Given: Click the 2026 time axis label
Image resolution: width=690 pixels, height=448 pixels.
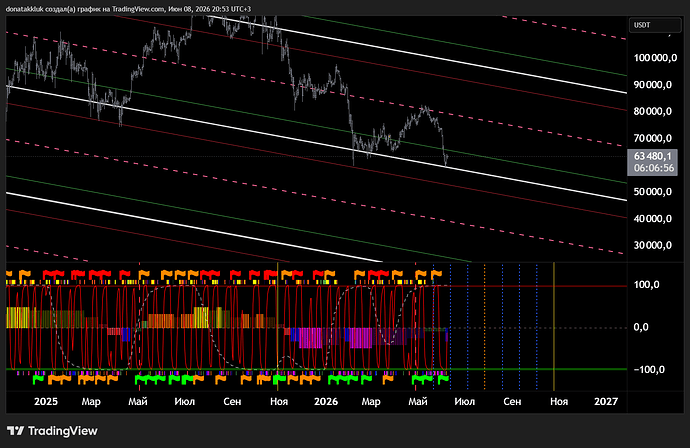Looking at the screenshot, I should 326,401.
